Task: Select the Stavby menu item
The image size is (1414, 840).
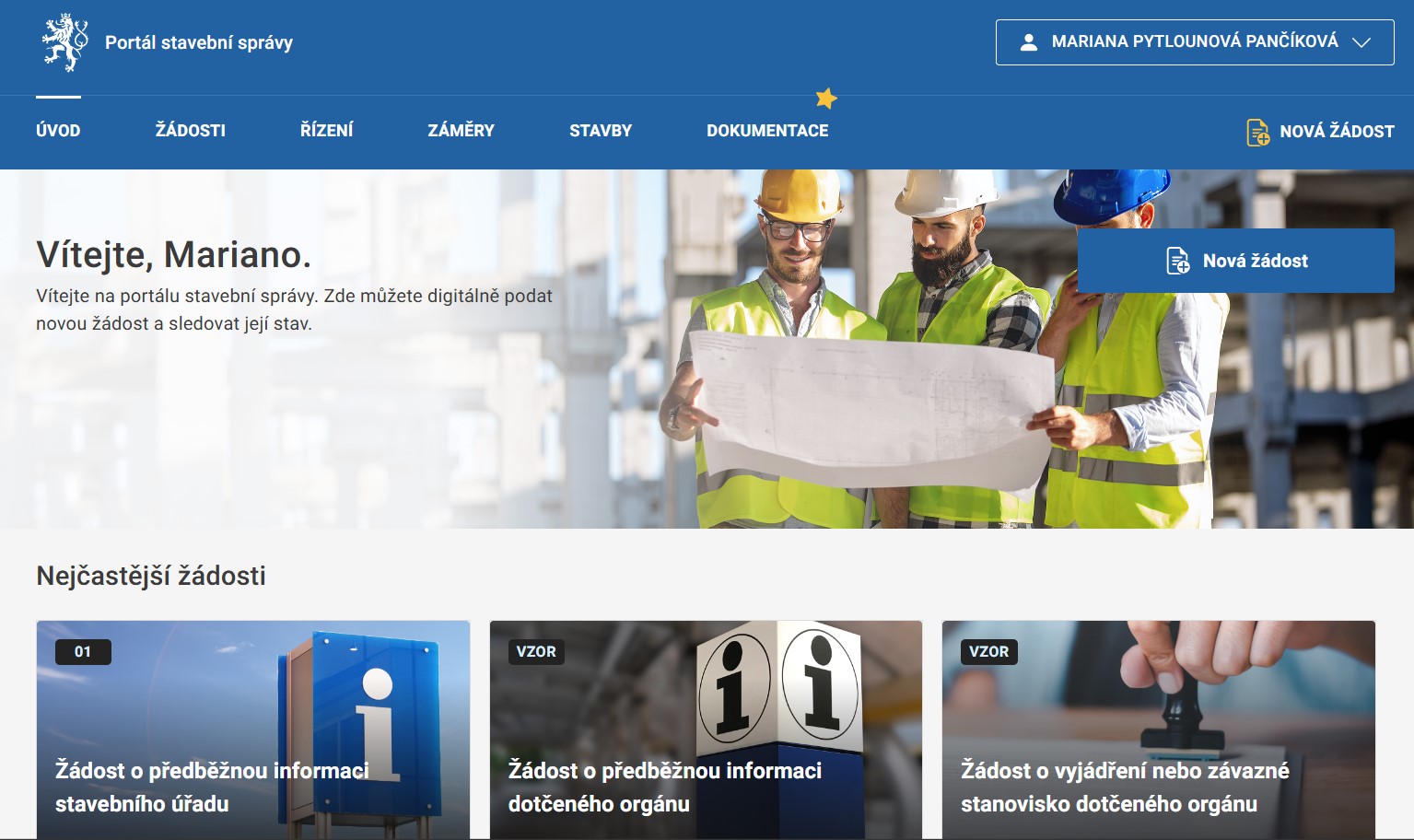Action: [601, 131]
